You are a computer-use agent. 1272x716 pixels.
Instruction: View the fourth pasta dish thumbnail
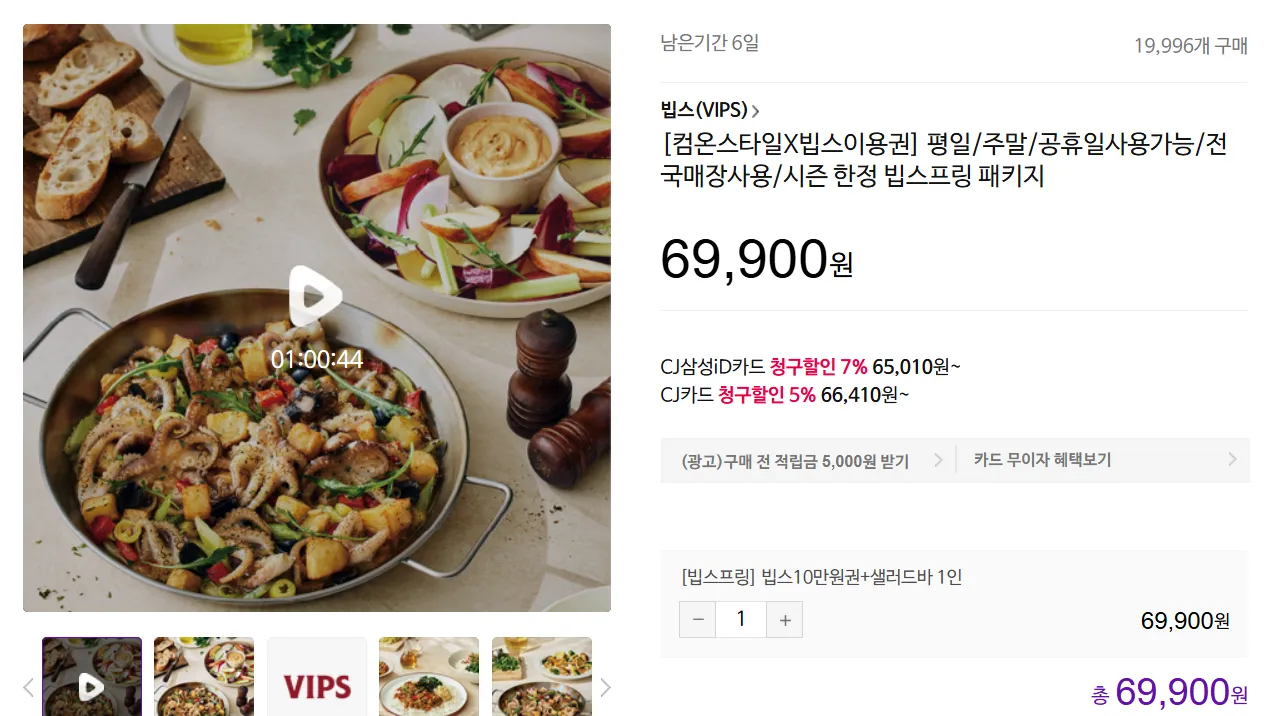[429, 677]
